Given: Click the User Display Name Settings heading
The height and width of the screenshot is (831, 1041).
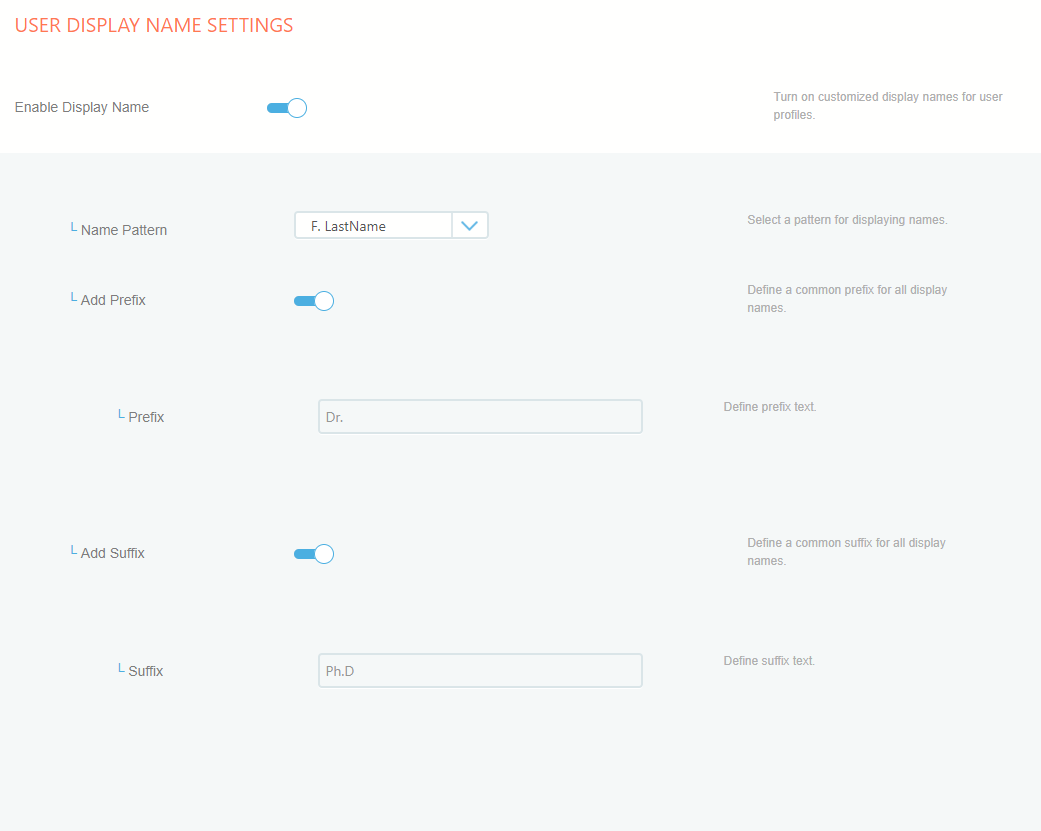Looking at the screenshot, I should tap(154, 26).
